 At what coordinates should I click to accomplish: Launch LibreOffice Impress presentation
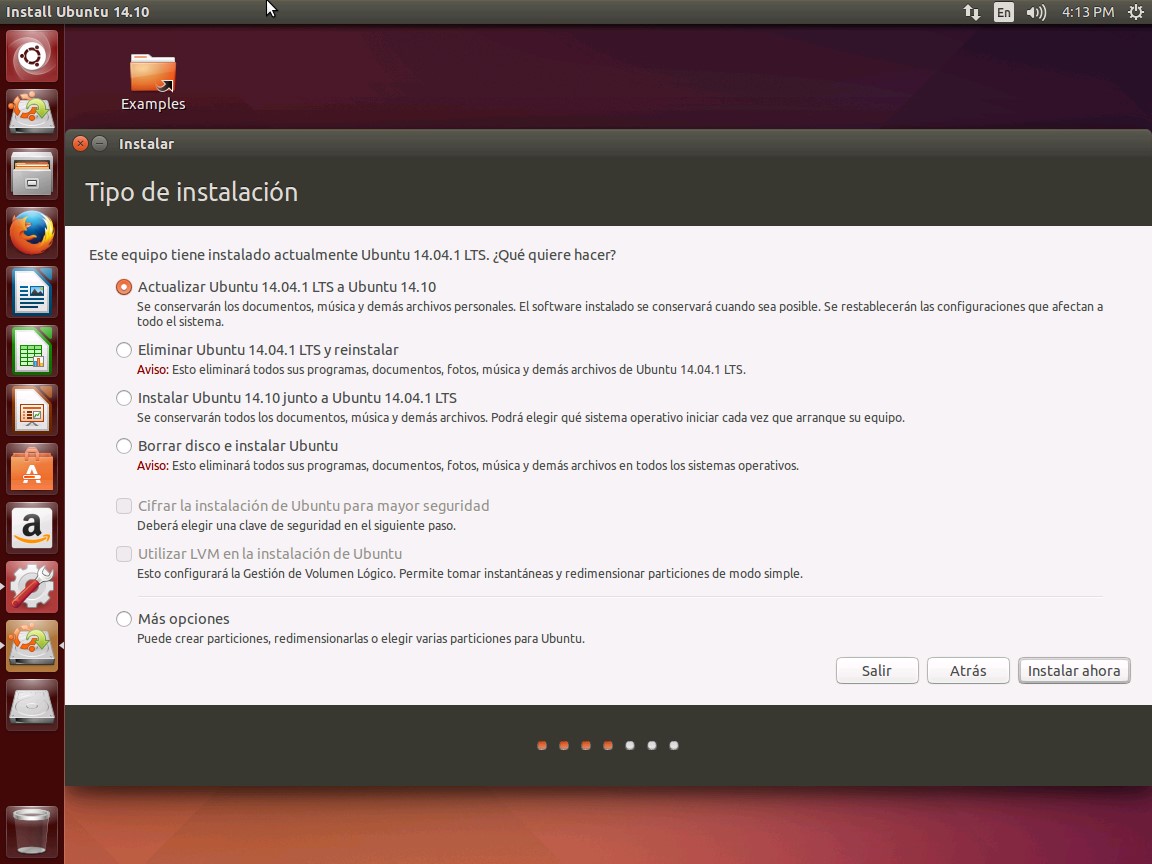pos(32,410)
